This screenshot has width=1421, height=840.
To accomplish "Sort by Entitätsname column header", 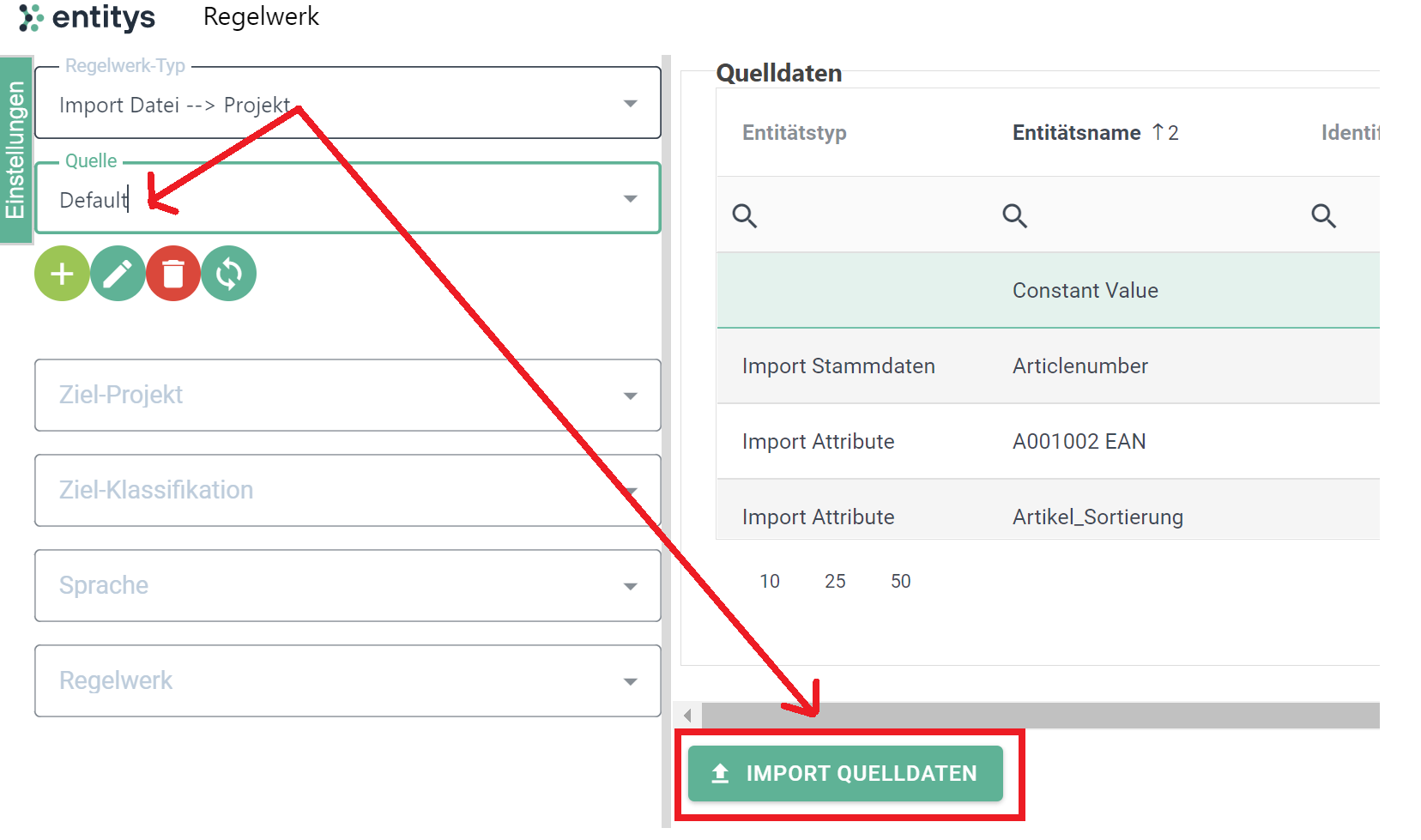I will (x=1076, y=132).
